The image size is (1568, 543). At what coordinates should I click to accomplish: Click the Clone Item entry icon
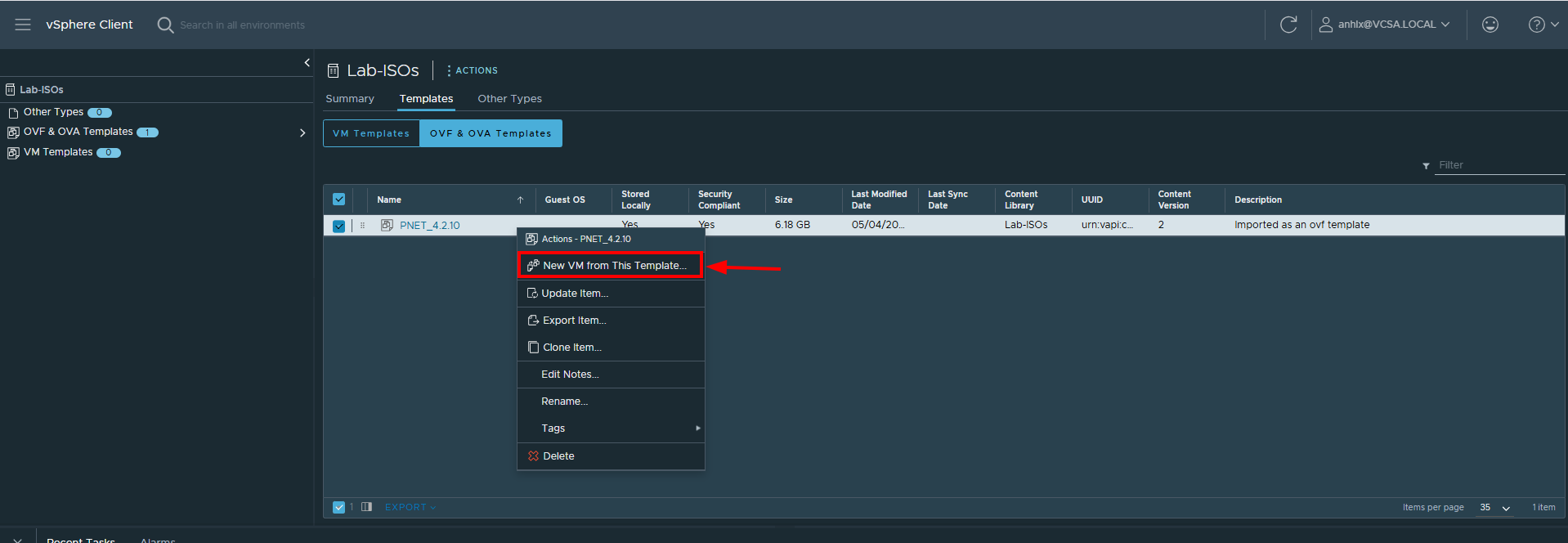(x=533, y=348)
